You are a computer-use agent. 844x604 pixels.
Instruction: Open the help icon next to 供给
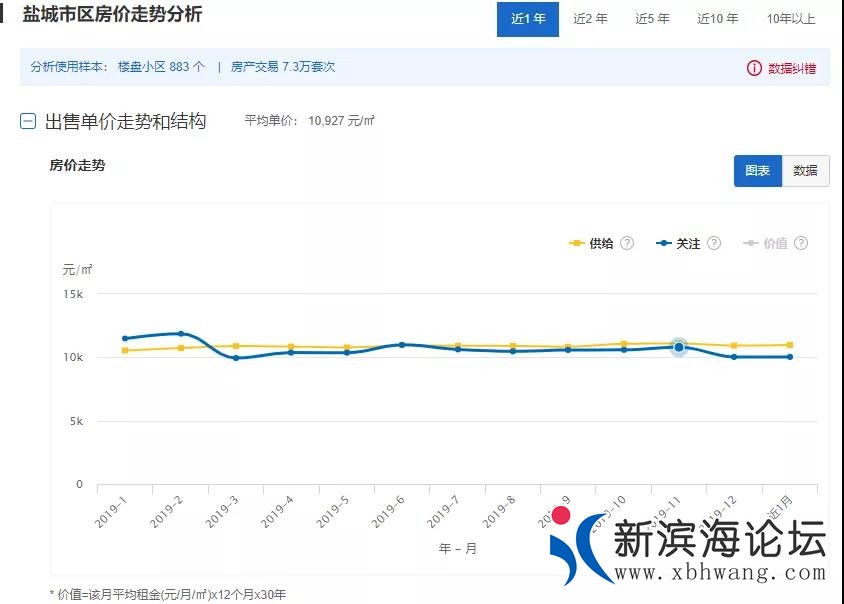point(625,242)
